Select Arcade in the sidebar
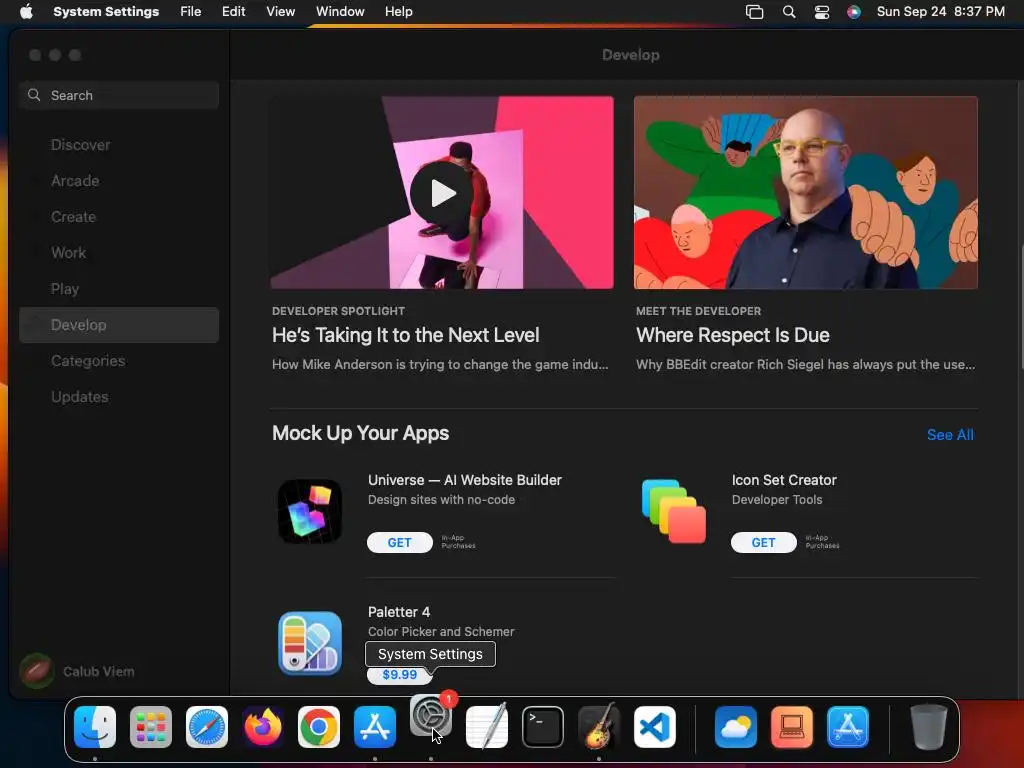Screen dimensions: 1024x768 click(119, 181)
